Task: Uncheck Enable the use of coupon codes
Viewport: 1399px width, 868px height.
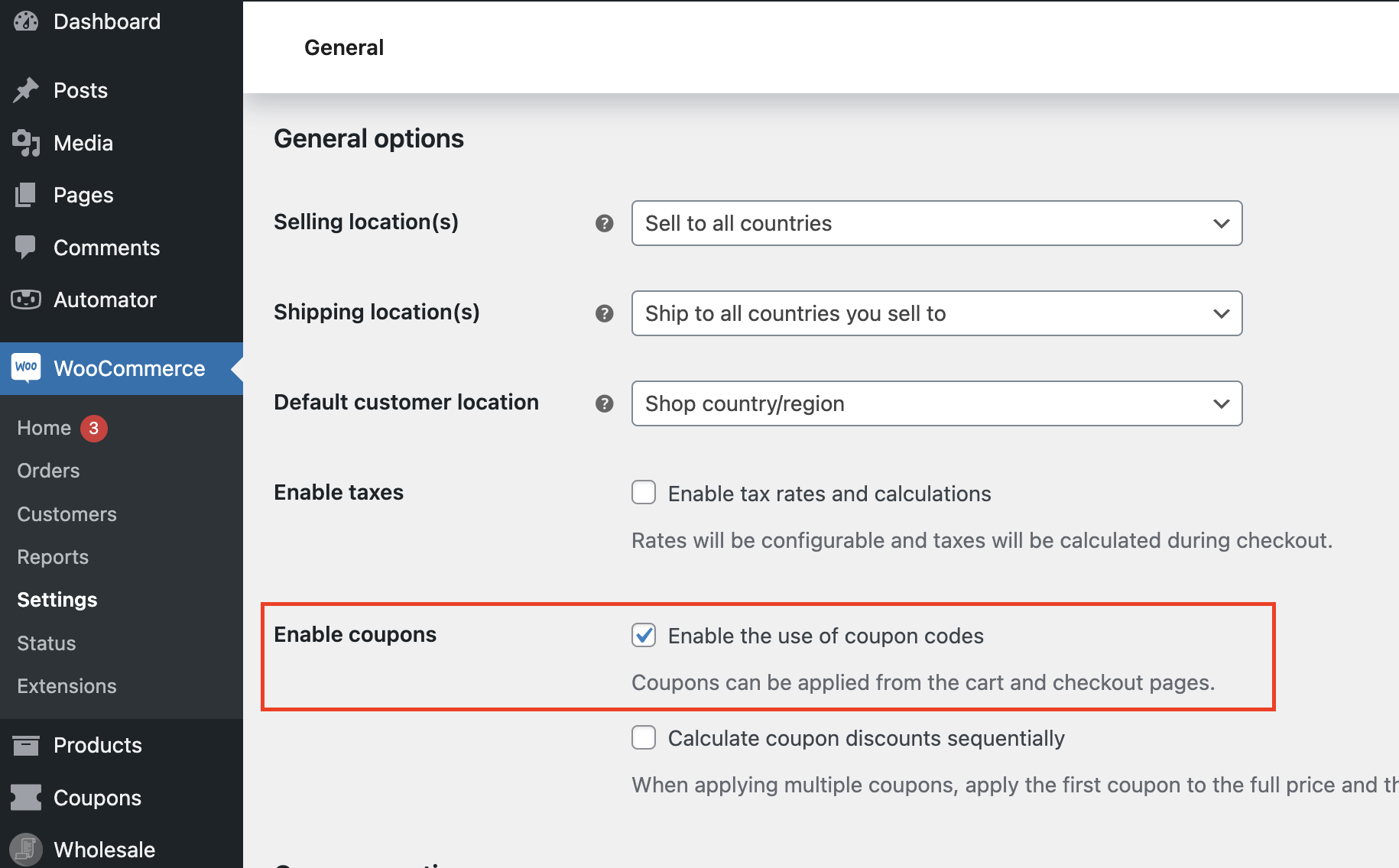Action: (x=644, y=635)
